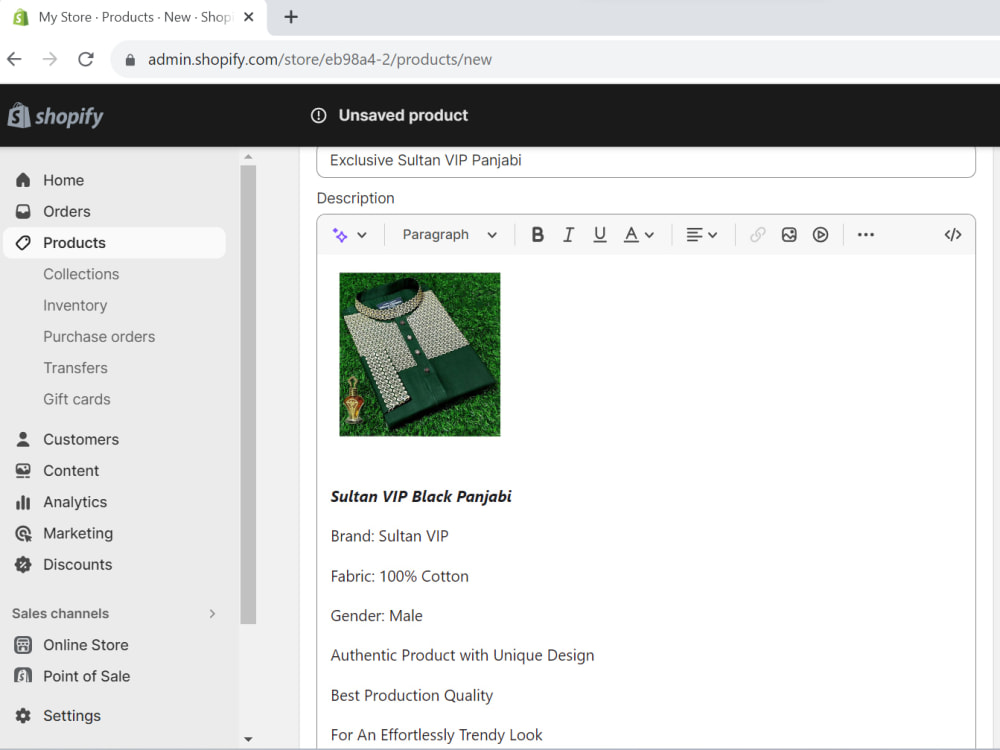Click 'Authentic Product with Unique Design' text
Viewport: 1000px width, 750px height.
pyautogui.click(x=462, y=655)
